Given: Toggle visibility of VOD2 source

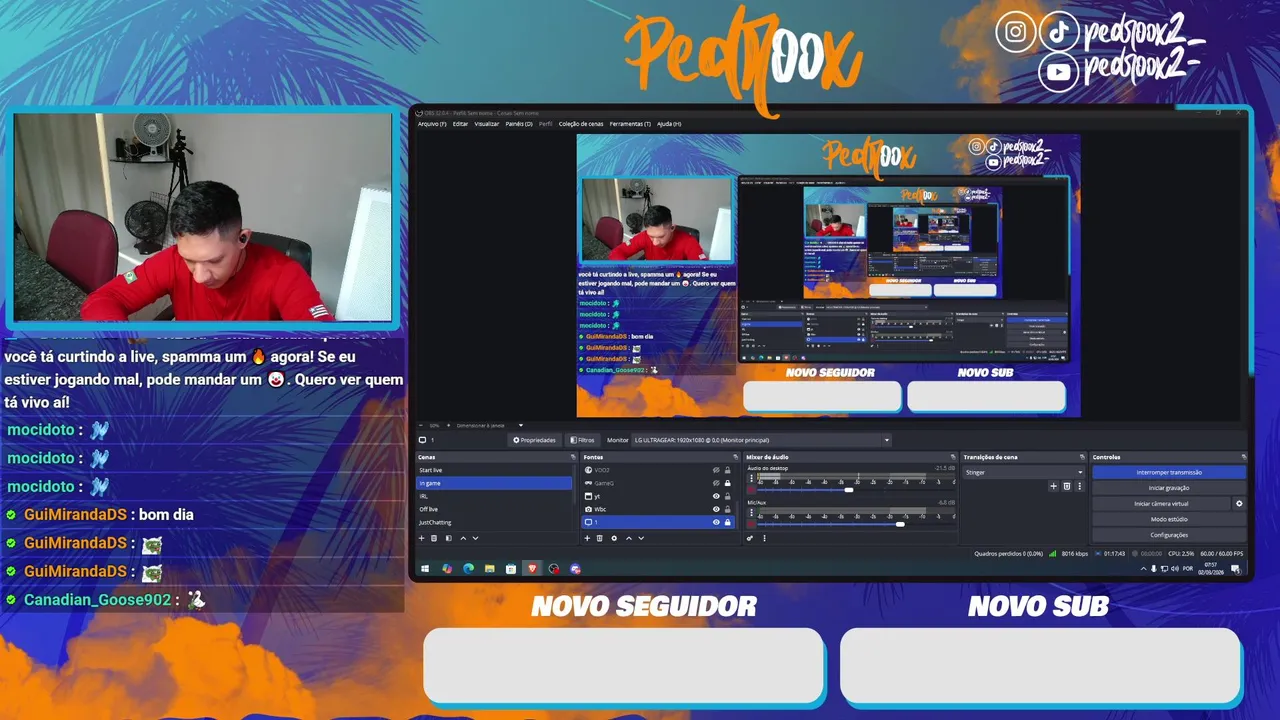Looking at the screenshot, I should pyautogui.click(x=716, y=470).
